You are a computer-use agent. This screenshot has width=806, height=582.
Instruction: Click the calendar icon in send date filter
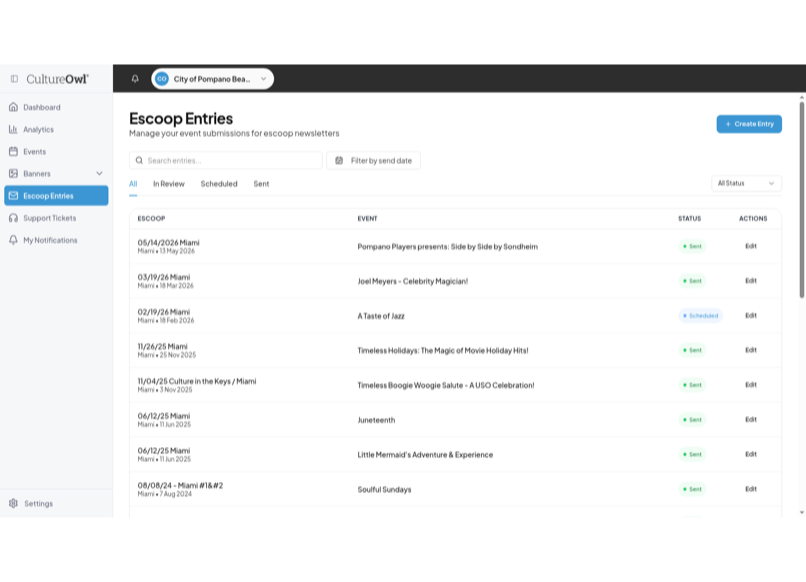(x=339, y=160)
